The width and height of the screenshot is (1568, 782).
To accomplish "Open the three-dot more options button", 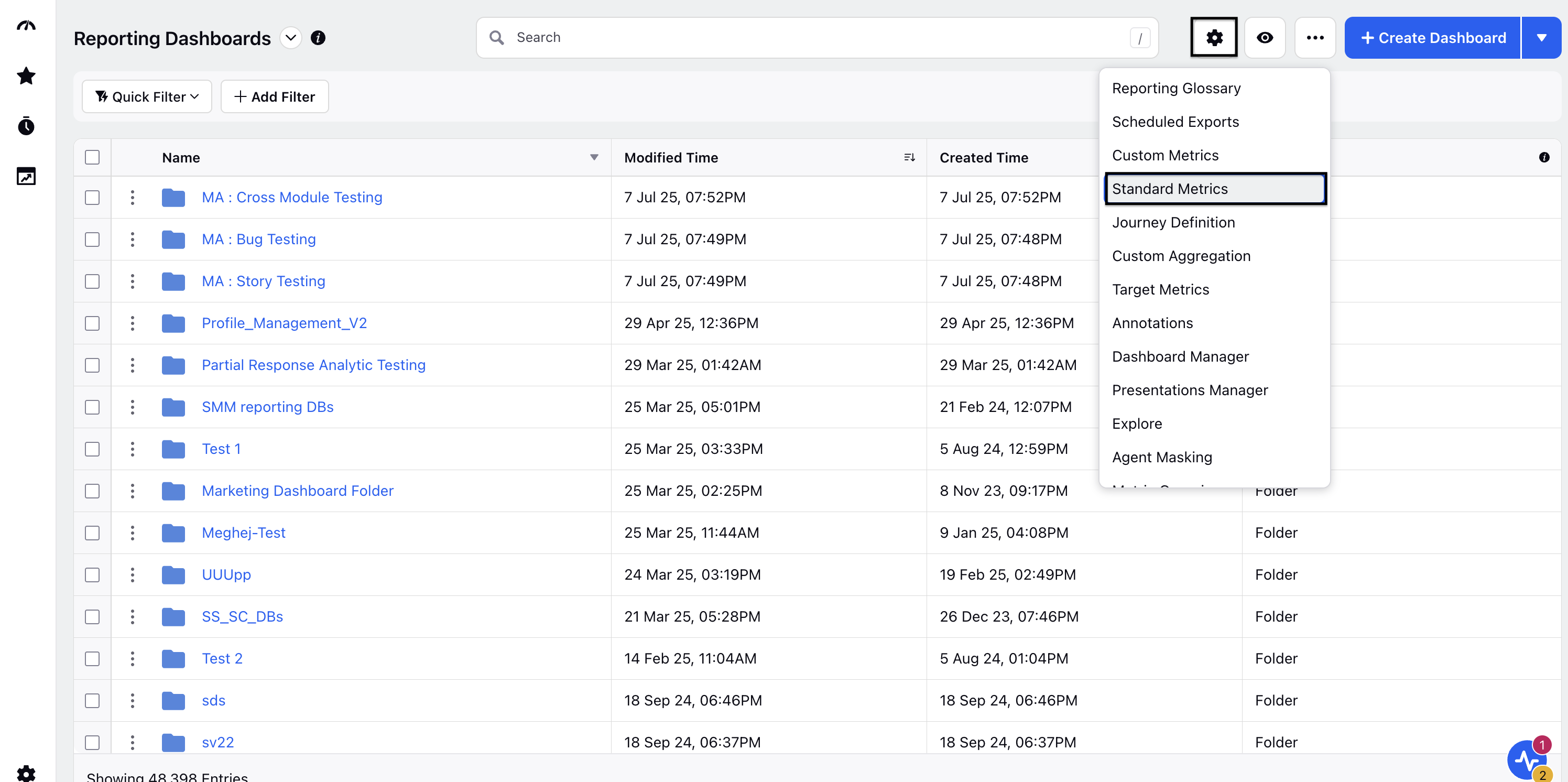I will coord(1315,38).
